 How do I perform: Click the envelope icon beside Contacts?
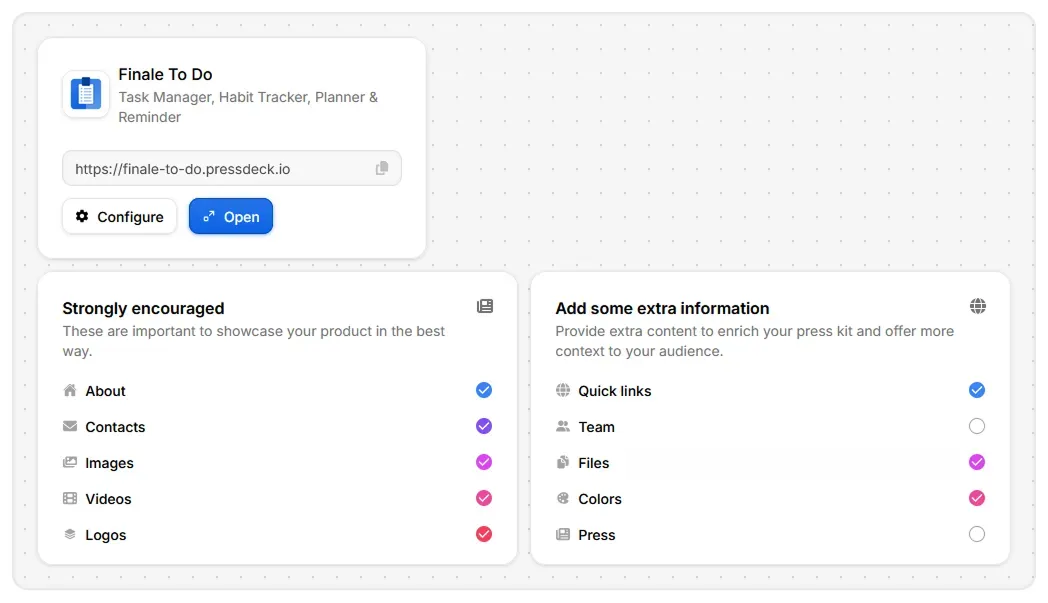[x=70, y=427]
